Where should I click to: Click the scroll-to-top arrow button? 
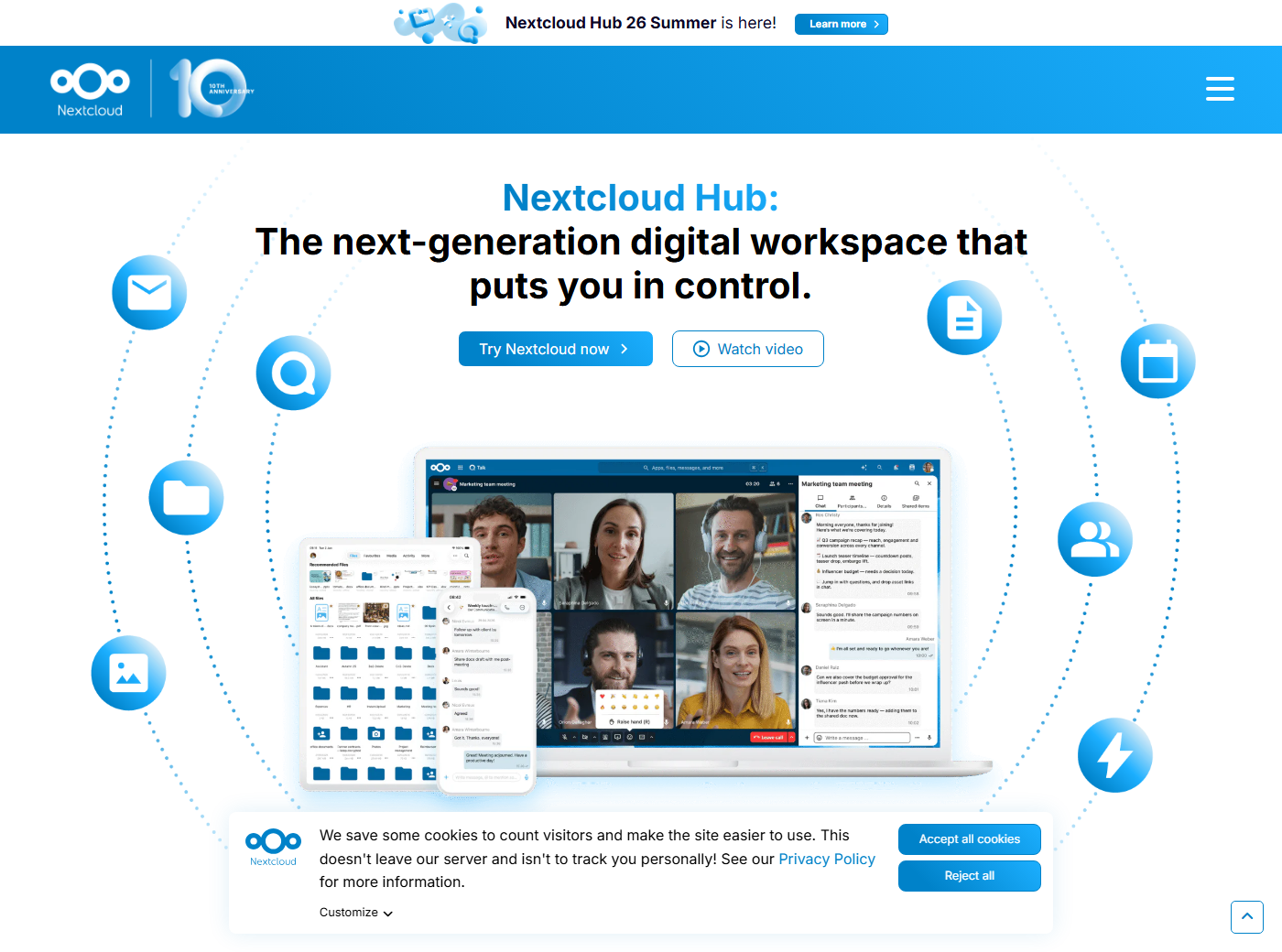coord(1247,917)
